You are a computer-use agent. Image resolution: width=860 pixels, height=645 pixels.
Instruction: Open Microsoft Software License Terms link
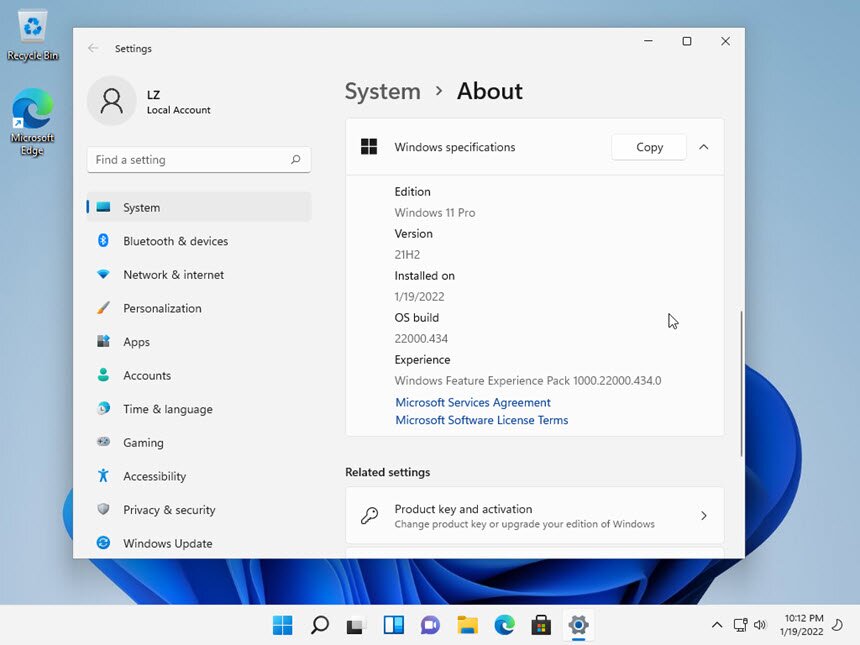(x=482, y=420)
